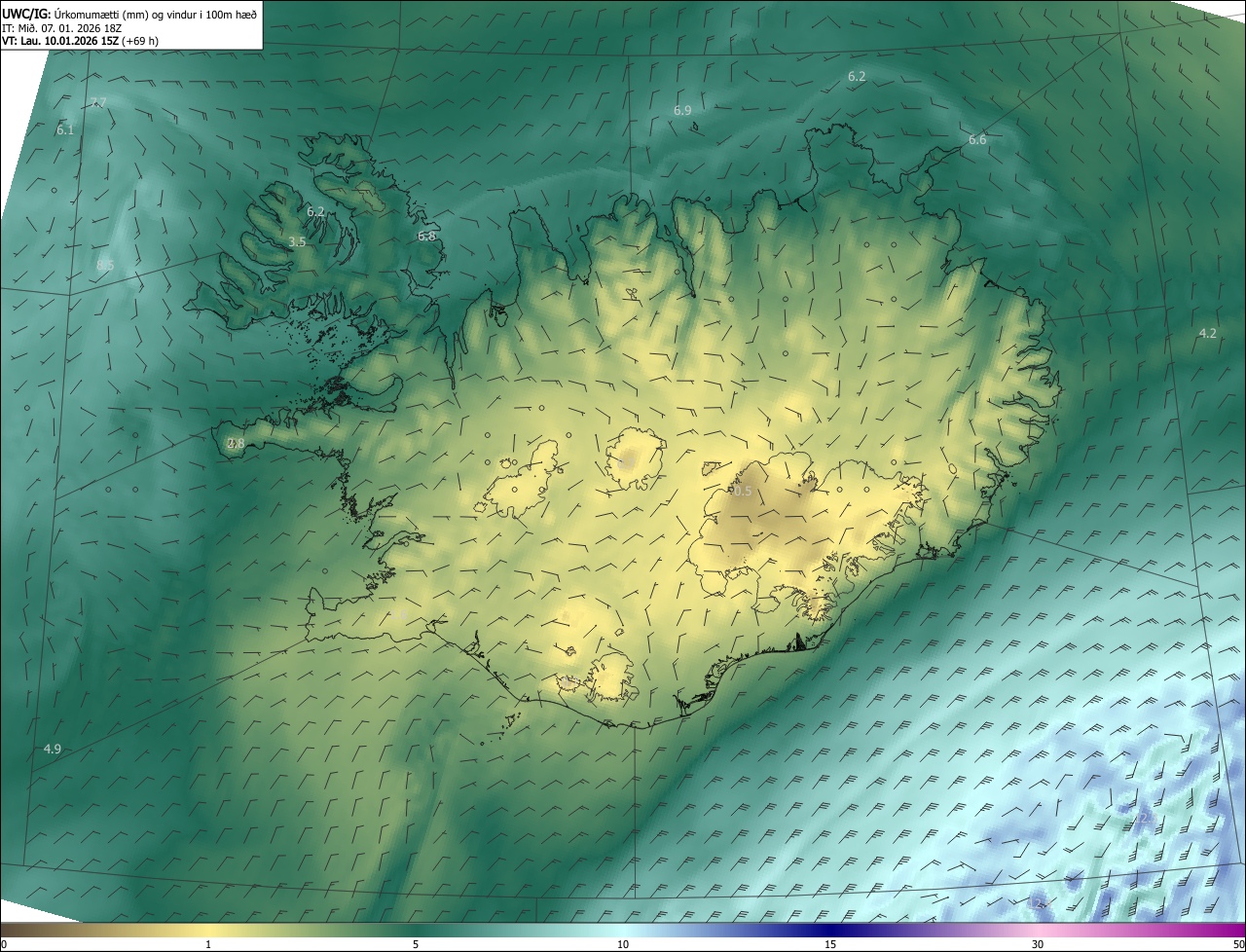1246x952 pixels.
Task: Click the 8.5 value west of the Westfjords
Action: 105,265
